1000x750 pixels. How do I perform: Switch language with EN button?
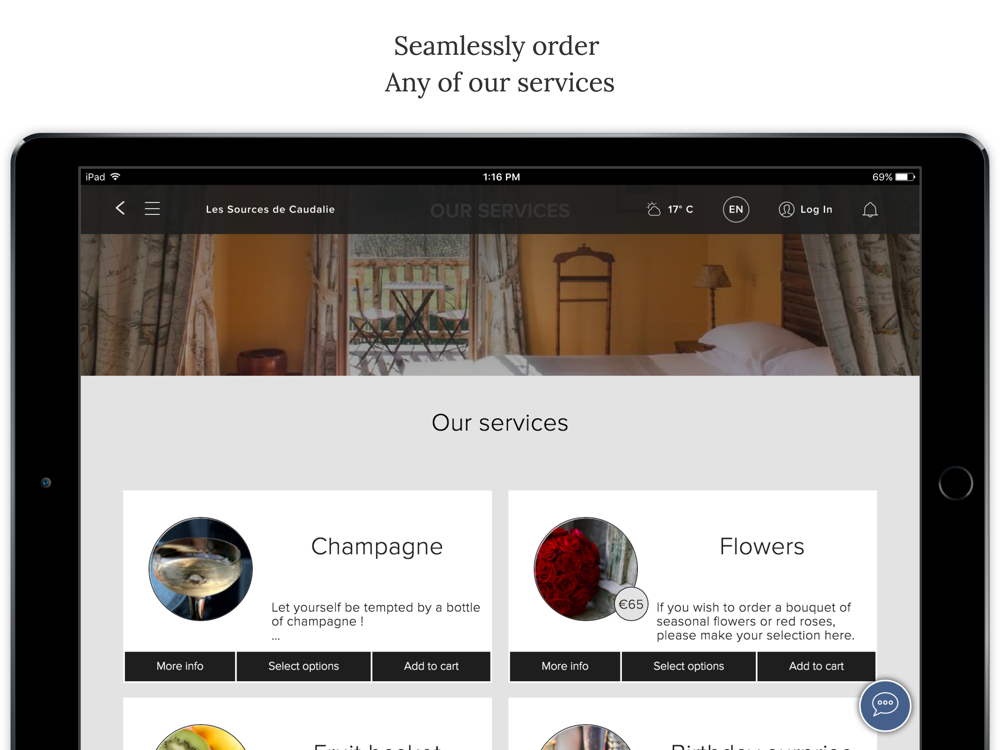(x=736, y=209)
